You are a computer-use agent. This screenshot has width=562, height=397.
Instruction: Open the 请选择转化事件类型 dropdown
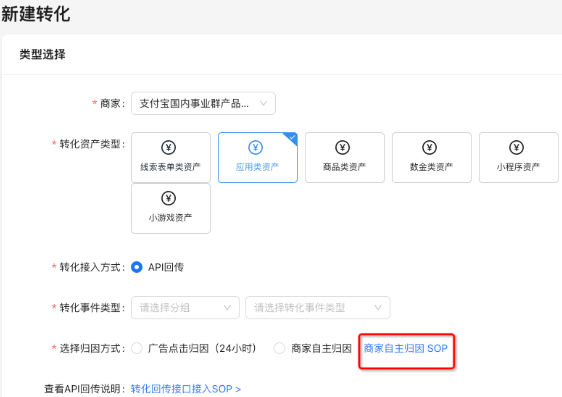click(x=318, y=307)
